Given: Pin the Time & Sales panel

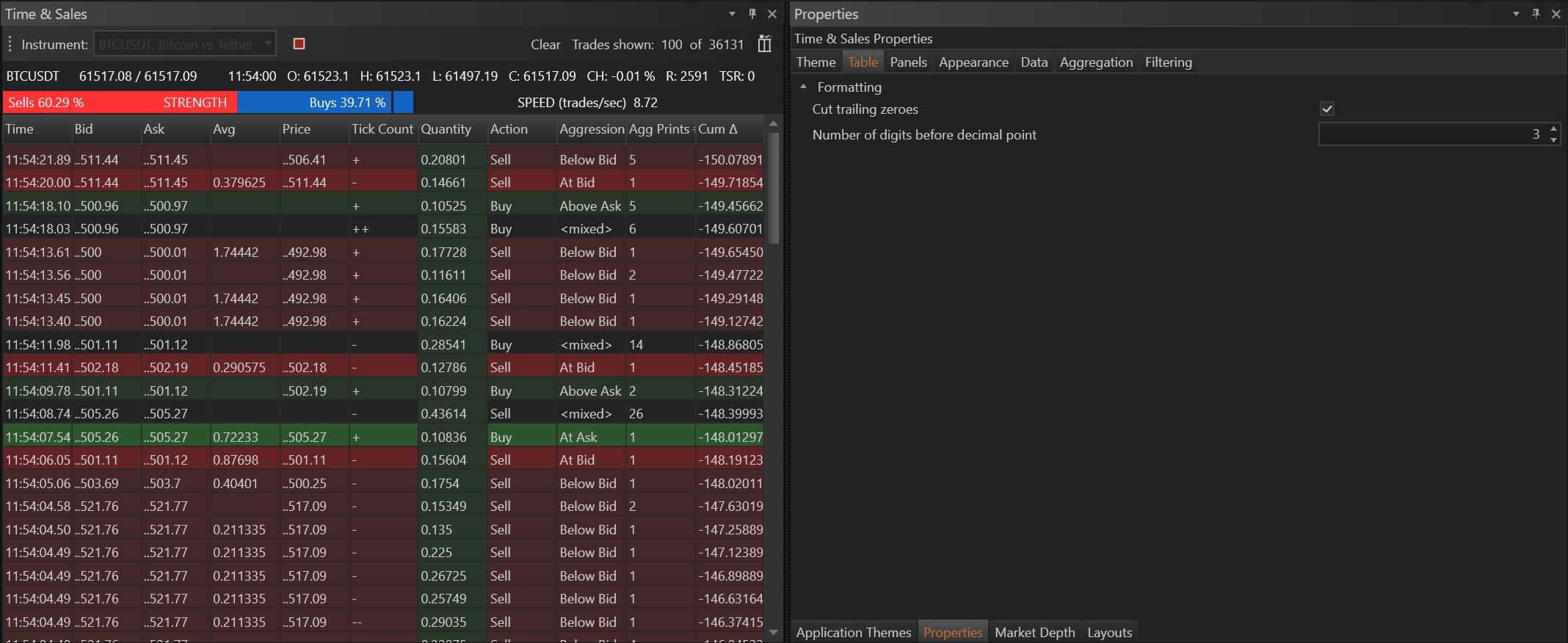Looking at the screenshot, I should (752, 14).
